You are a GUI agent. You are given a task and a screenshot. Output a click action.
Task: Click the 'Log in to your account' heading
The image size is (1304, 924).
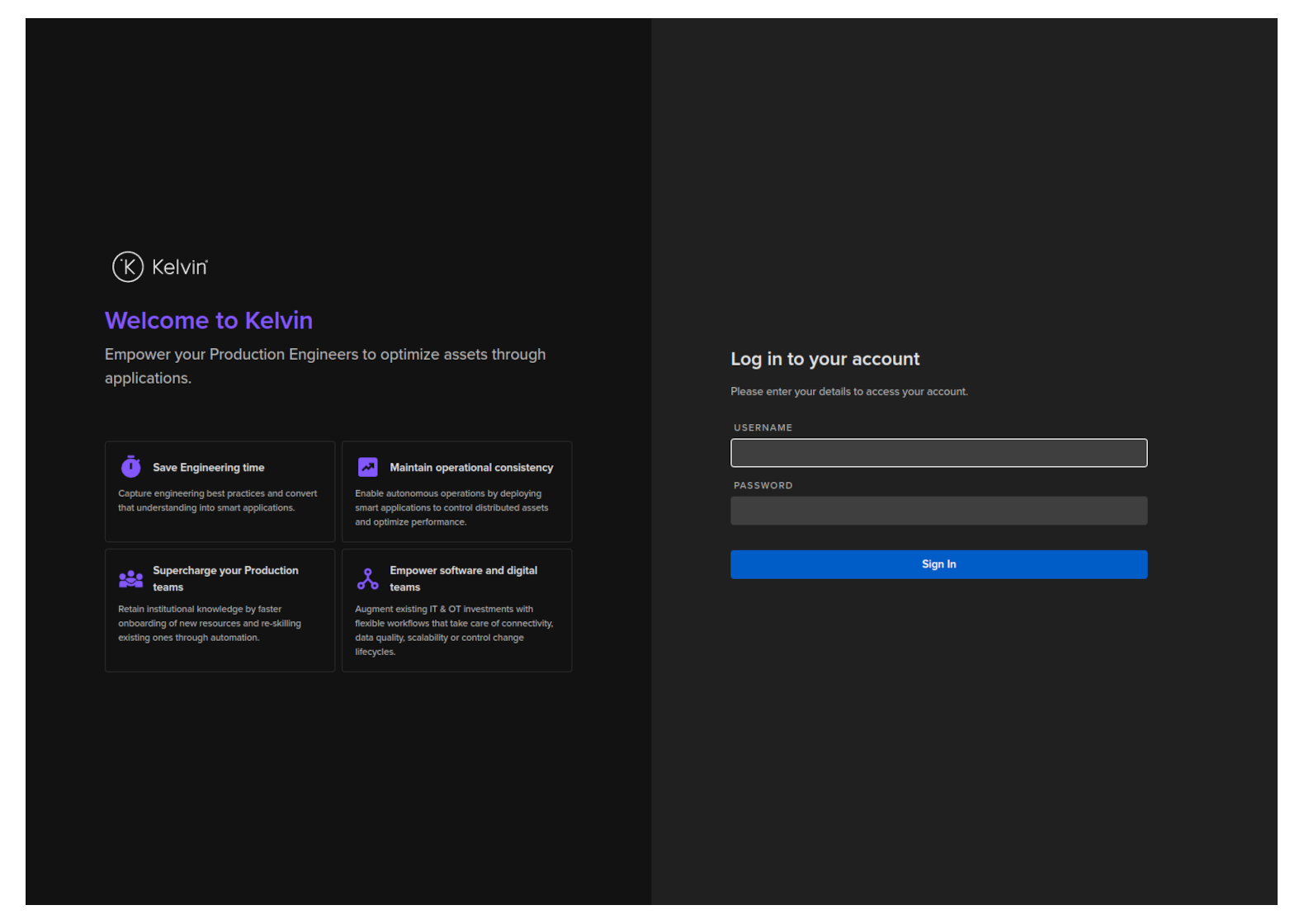[x=824, y=359]
